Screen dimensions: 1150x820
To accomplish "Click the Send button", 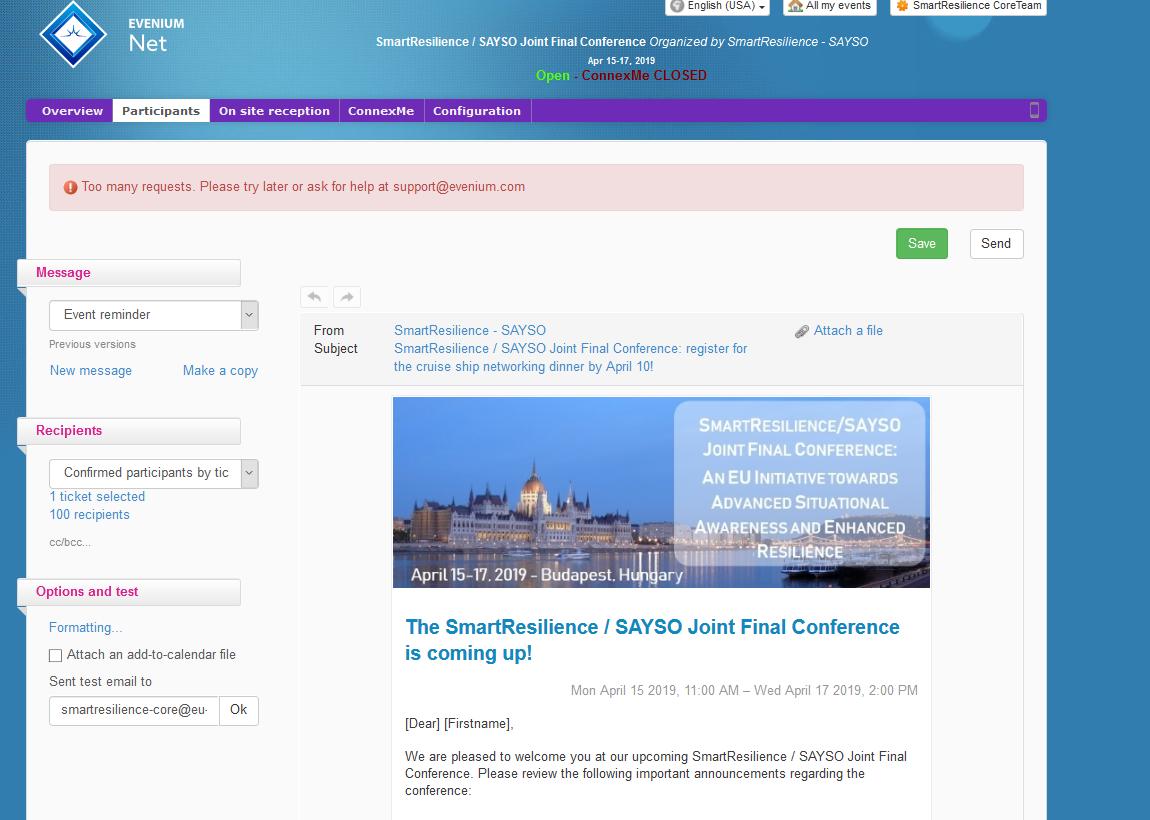I will click(x=996, y=244).
